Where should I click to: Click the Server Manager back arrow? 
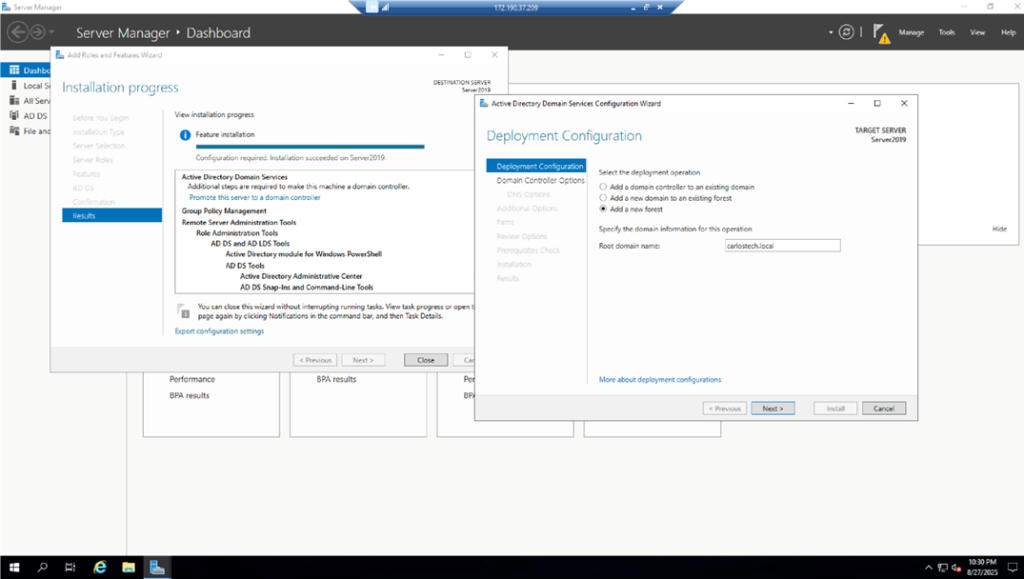(18, 32)
